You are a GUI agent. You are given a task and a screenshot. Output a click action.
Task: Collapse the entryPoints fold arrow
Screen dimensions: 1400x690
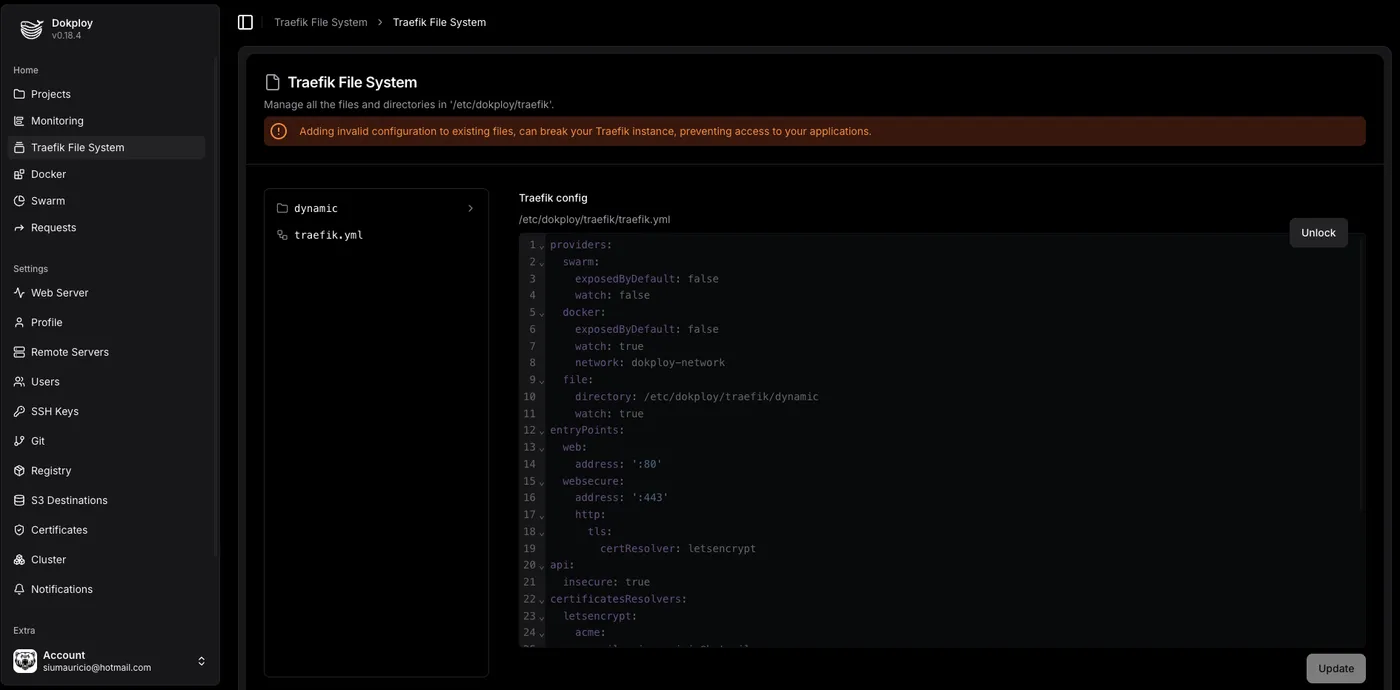click(x=542, y=431)
